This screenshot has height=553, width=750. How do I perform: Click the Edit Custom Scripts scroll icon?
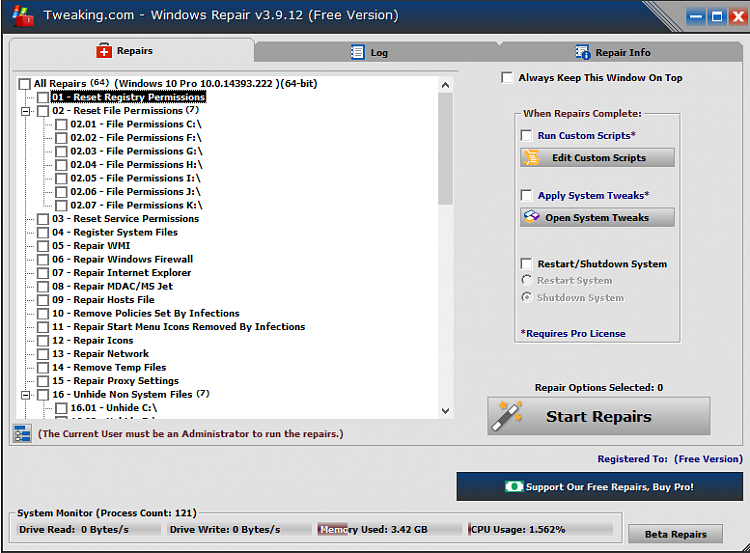[532, 157]
